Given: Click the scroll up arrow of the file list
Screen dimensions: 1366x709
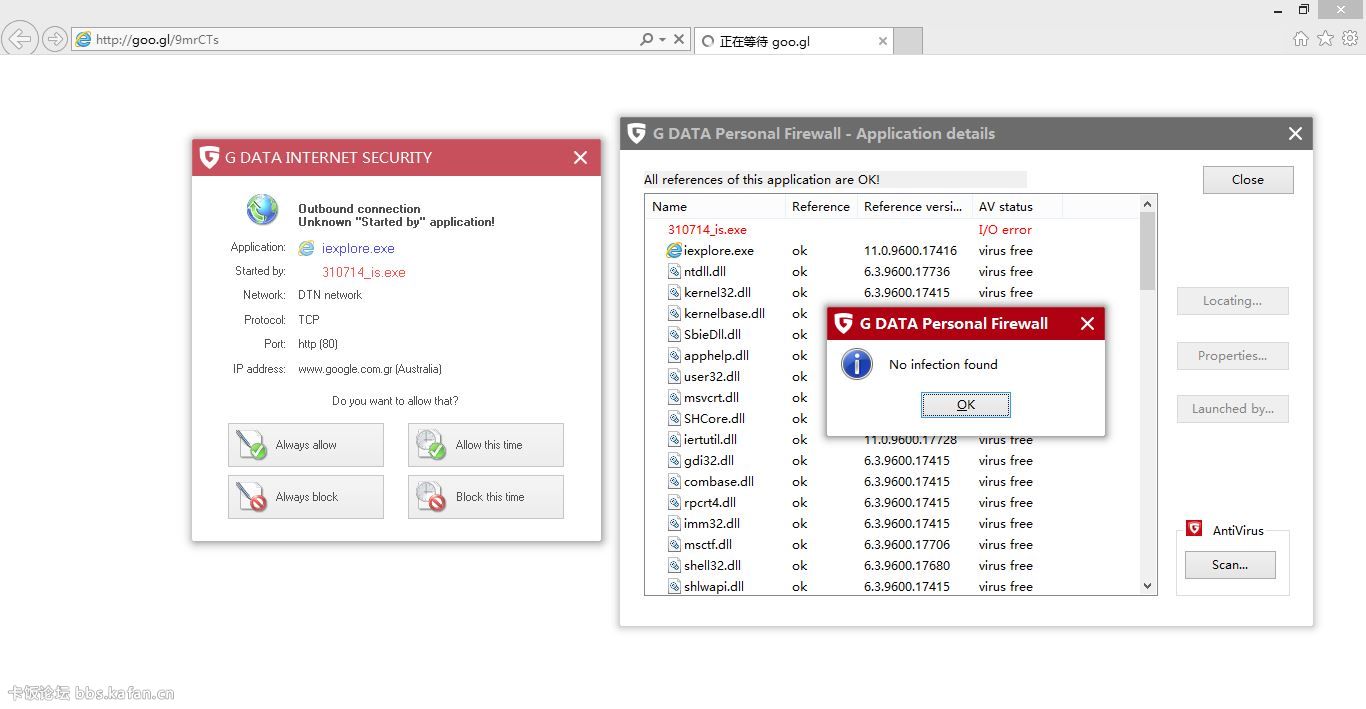Looking at the screenshot, I should [1147, 204].
